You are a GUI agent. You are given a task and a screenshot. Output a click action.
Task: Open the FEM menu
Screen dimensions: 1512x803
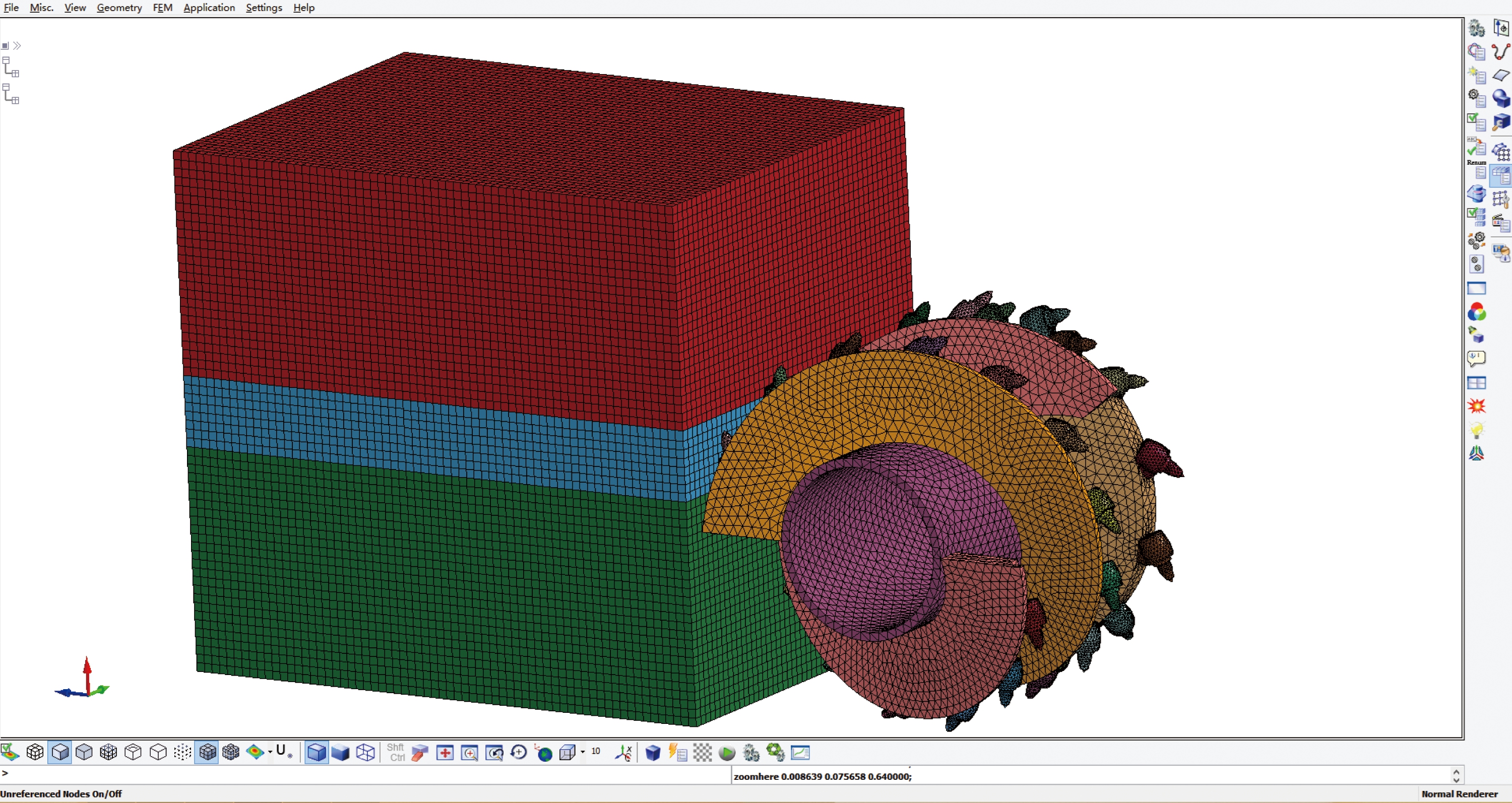[x=163, y=8]
